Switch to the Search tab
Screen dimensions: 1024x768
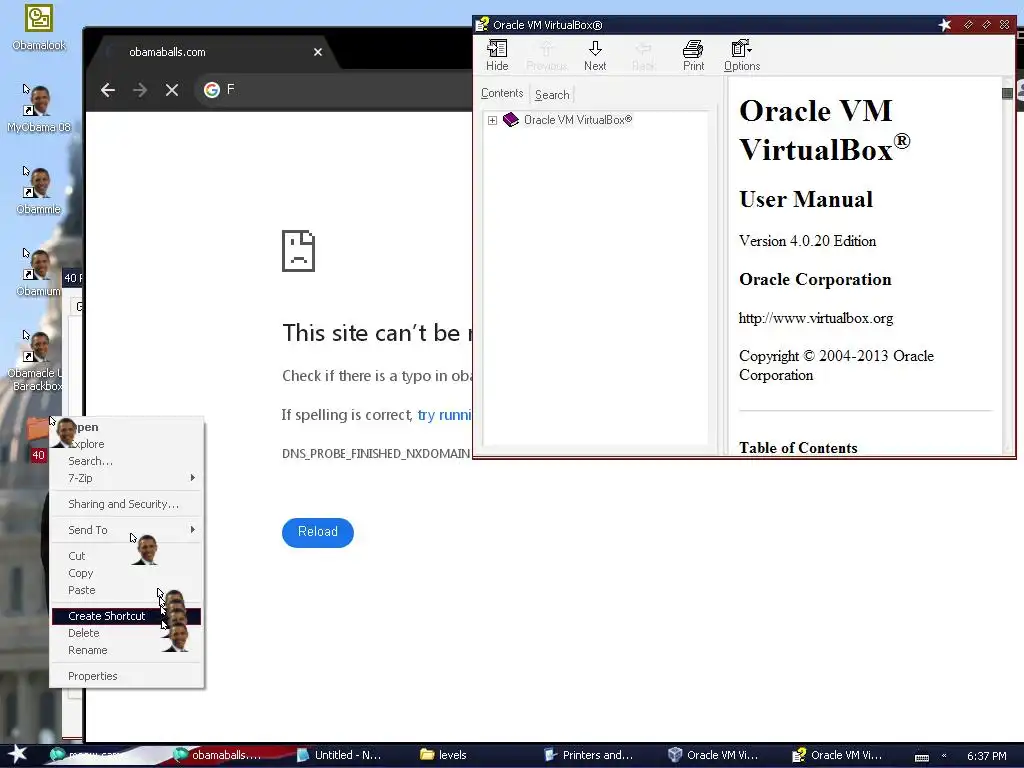pyautogui.click(x=552, y=95)
